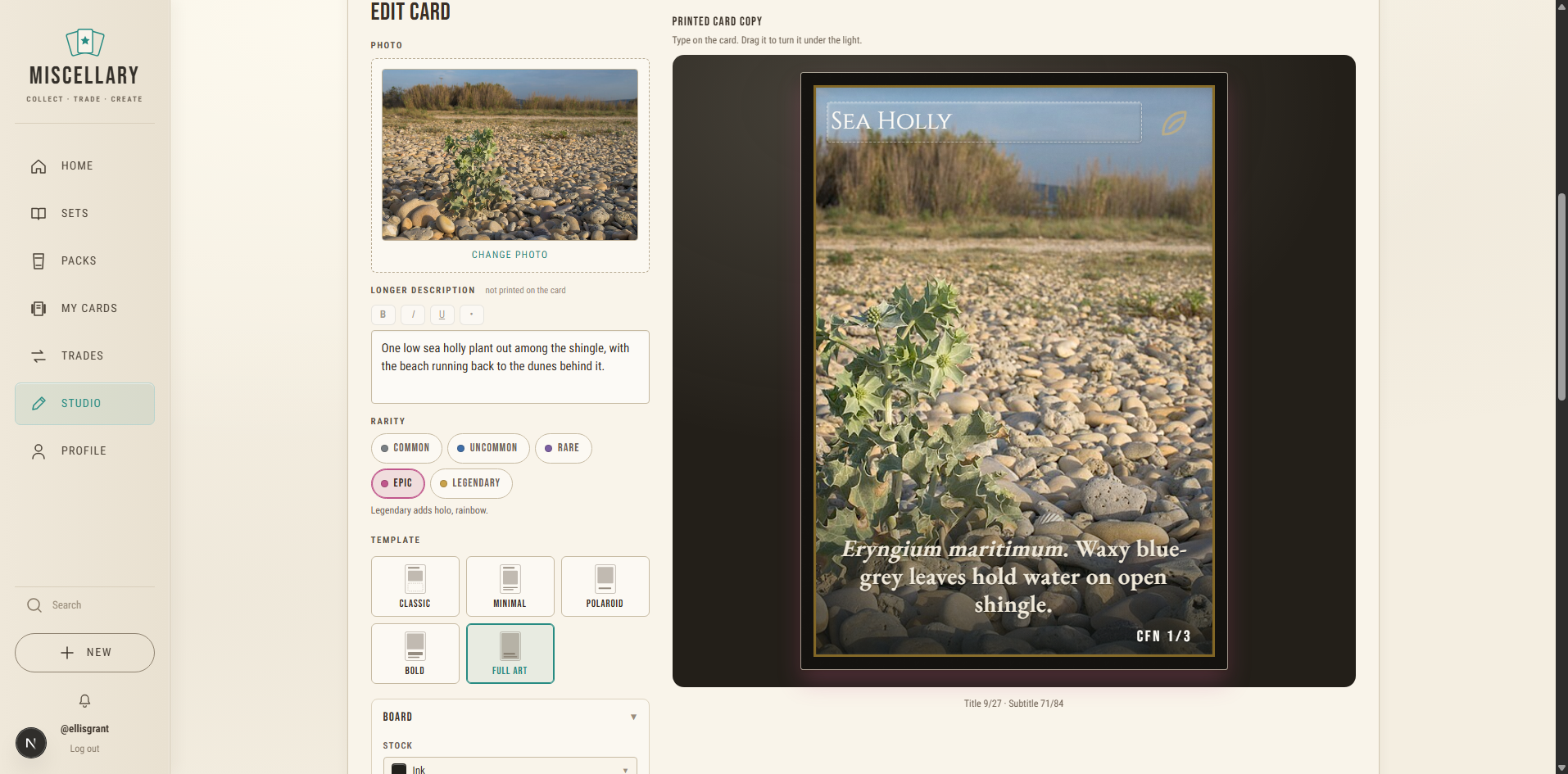1568x774 pixels.
Task: Click the Packs icon in sidebar
Action: click(x=39, y=261)
